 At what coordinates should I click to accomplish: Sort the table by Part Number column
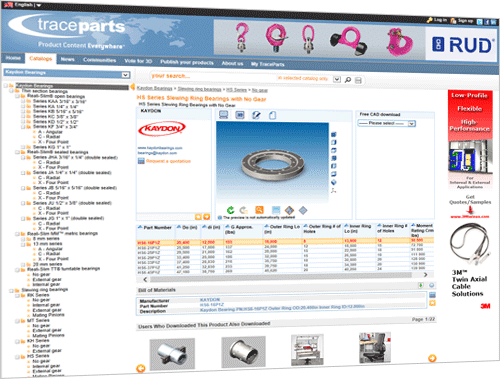click(x=157, y=228)
